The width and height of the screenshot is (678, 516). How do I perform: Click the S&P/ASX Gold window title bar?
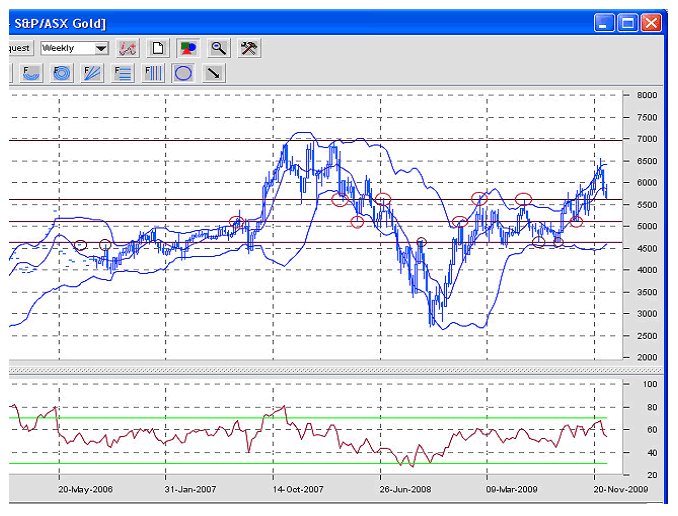pos(300,21)
